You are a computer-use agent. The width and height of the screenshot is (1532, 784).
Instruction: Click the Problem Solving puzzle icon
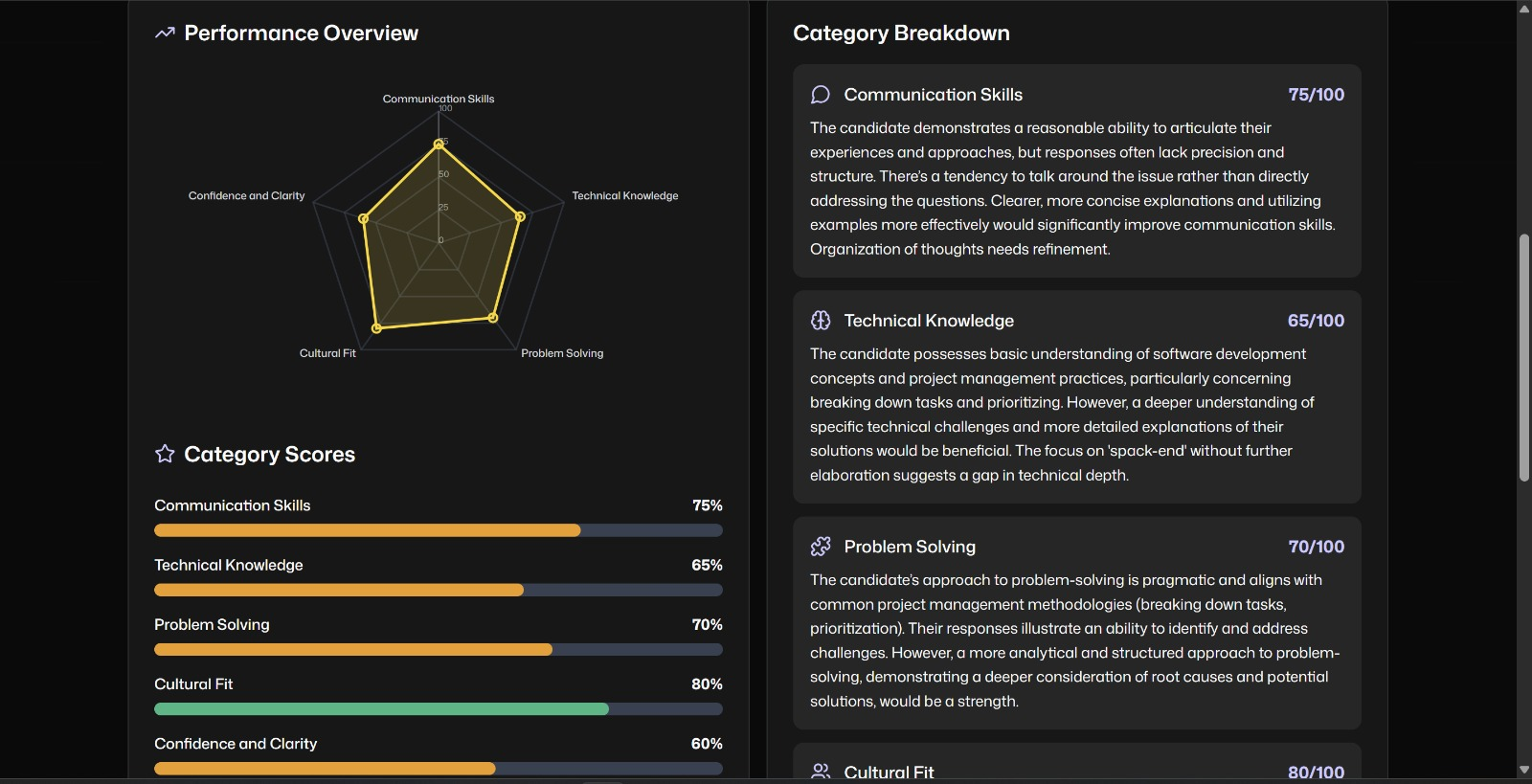pyautogui.click(x=821, y=547)
